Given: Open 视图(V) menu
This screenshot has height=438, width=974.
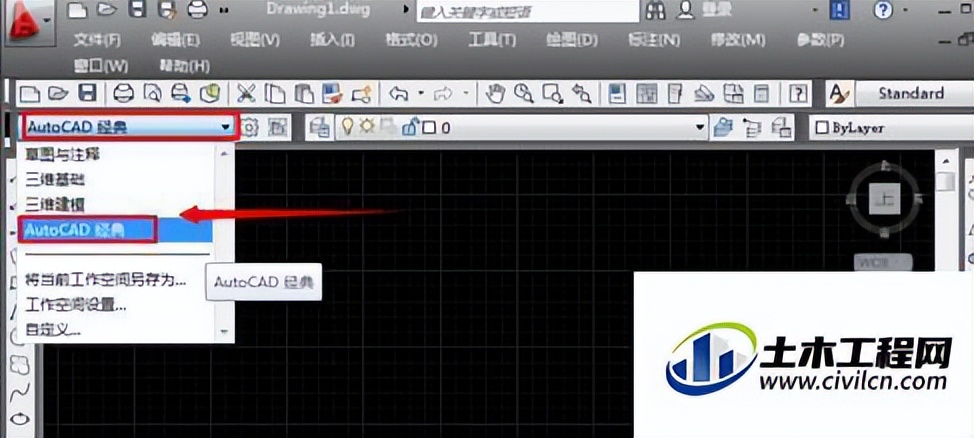Looking at the screenshot, I should pyautogui.click(x=255, y=40).
